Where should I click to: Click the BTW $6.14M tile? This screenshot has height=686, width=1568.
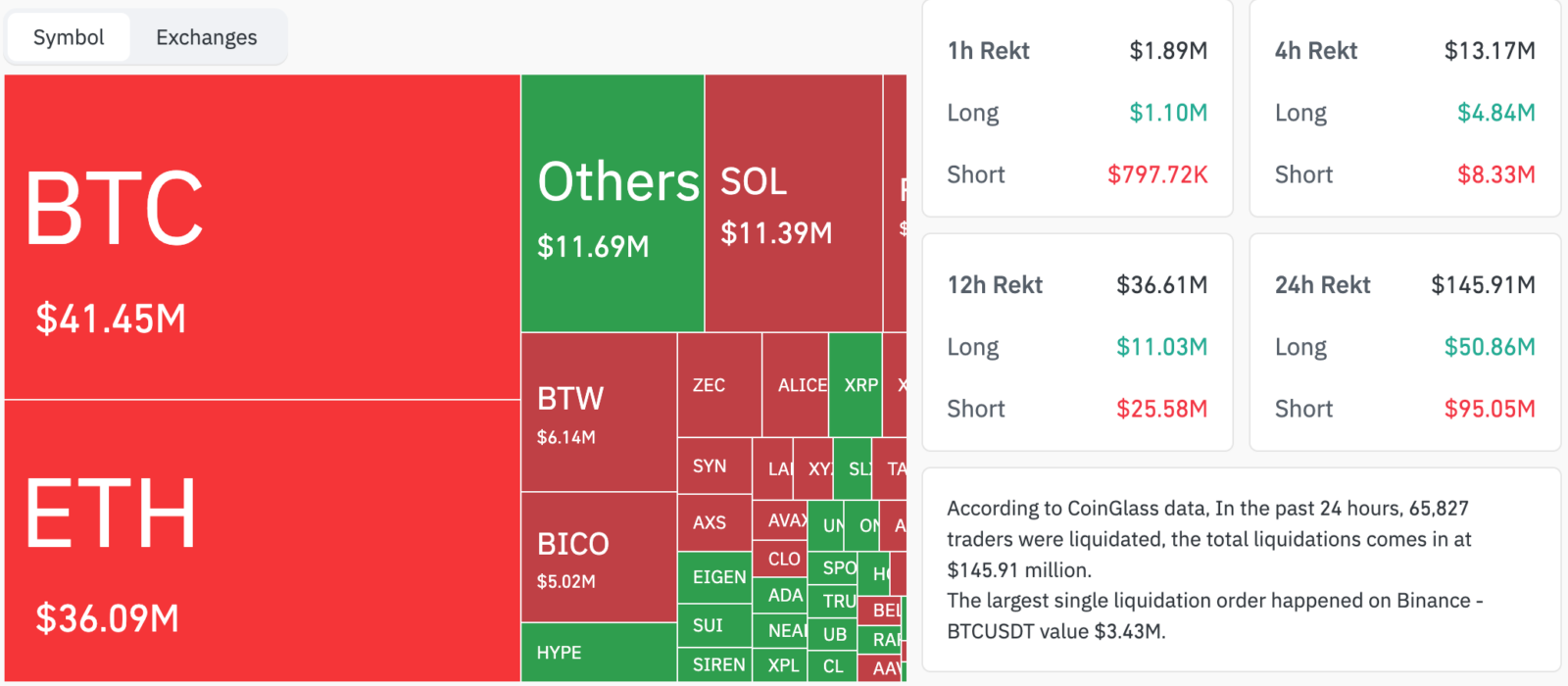(x=599, y=413)
